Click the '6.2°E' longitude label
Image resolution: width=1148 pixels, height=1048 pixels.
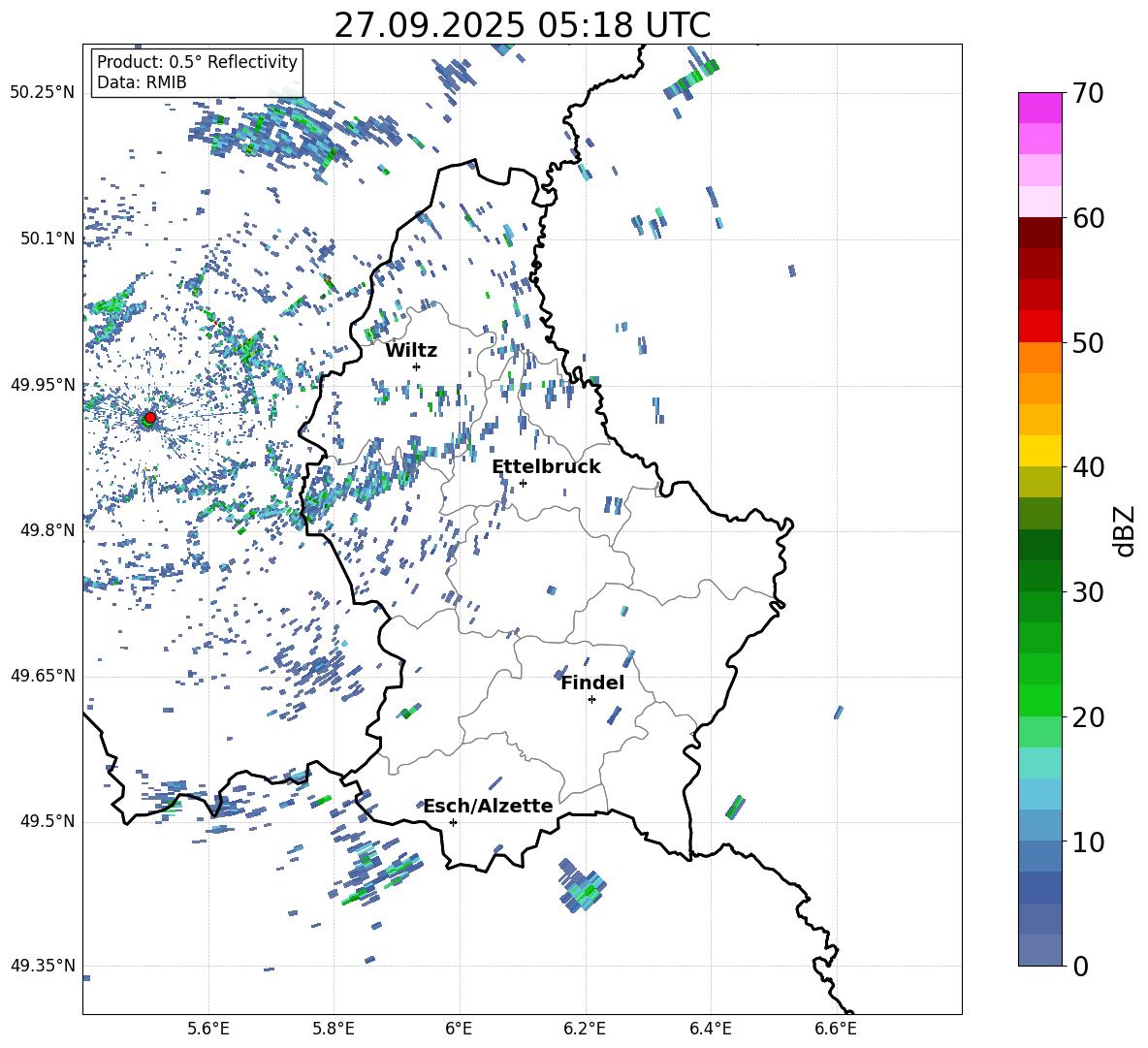tap(585, 1029)
